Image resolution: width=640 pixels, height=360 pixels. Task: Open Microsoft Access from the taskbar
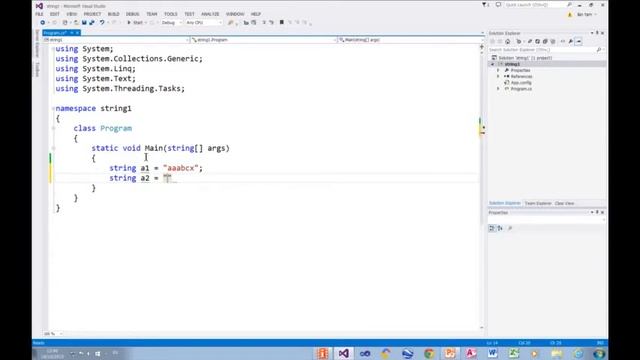[471, 353]
